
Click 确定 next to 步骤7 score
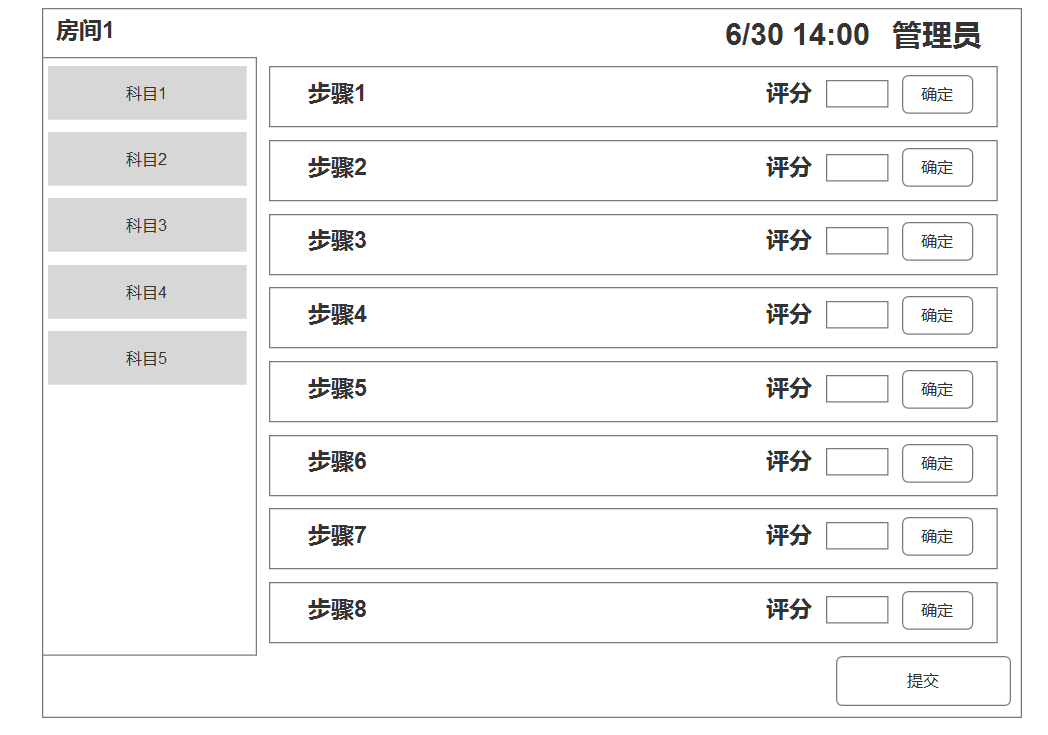pyautogui.click(x=937, y=536)
